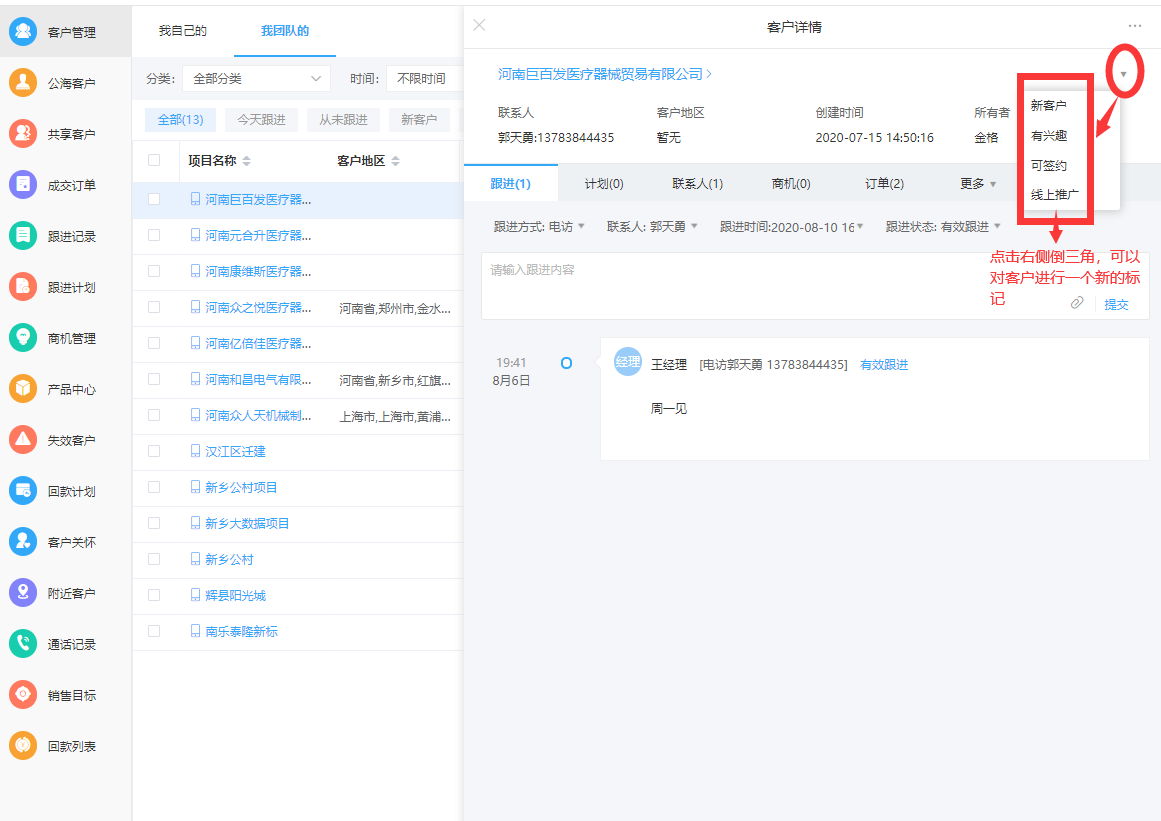Open the 不限时间 time dropdown
1161x821 pixels.
coord(424,78)
